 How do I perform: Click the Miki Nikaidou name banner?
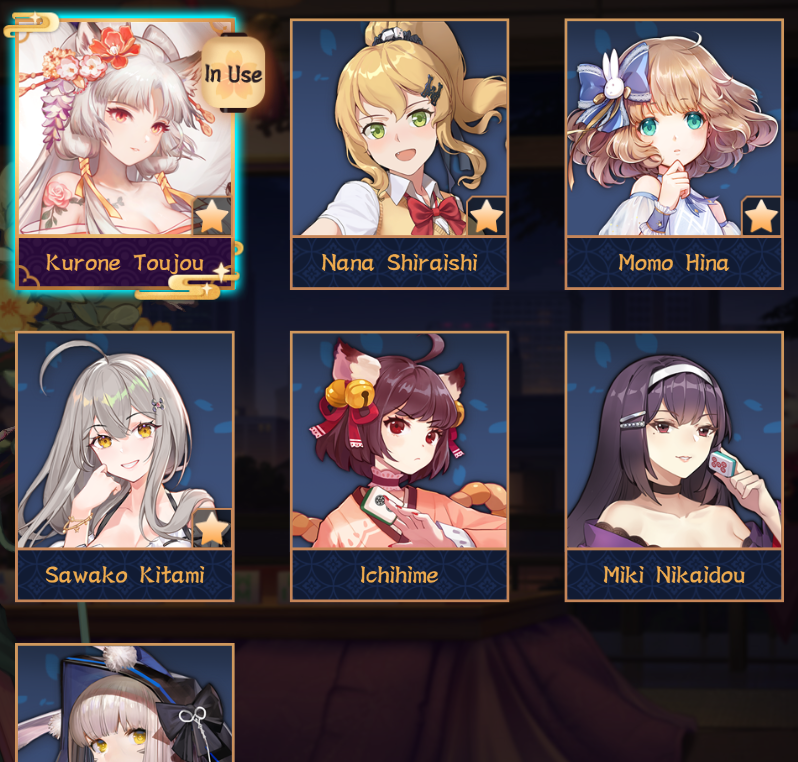(674, 575)
